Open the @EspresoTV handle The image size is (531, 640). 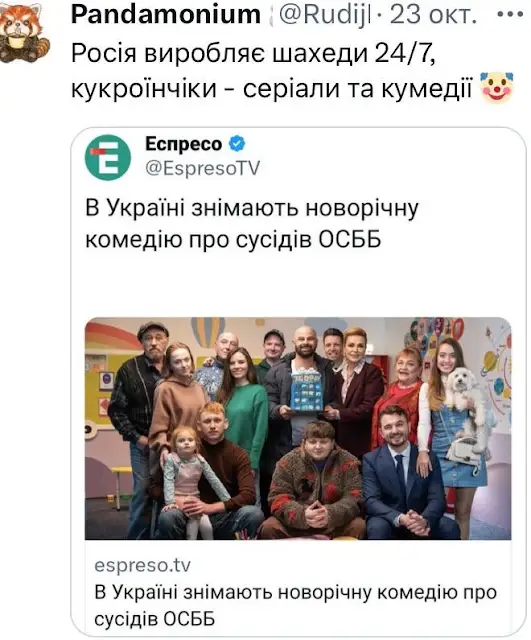pyautogui.click(x=202, y=168)
